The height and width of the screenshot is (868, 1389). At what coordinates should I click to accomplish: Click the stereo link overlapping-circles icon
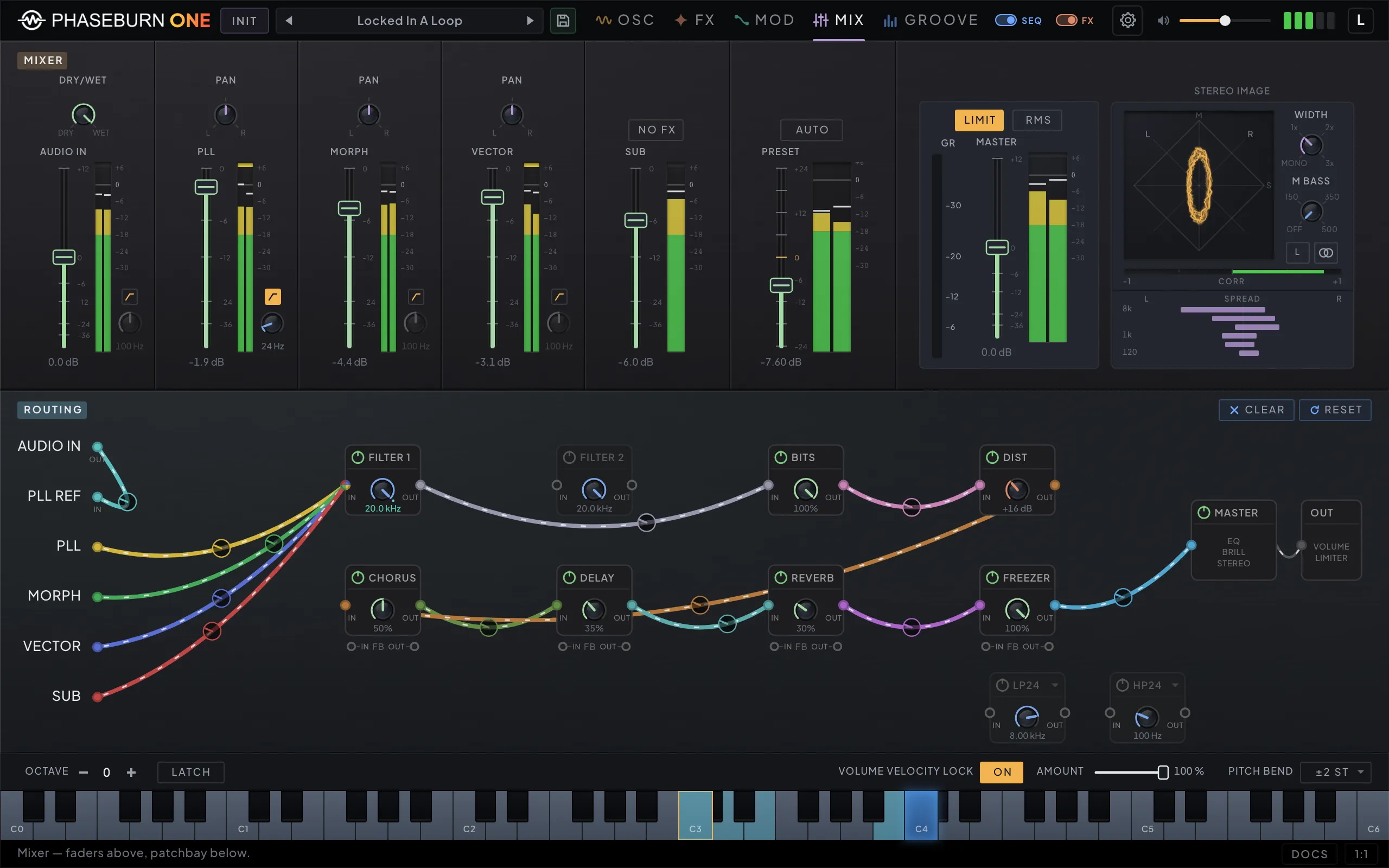1326,253
